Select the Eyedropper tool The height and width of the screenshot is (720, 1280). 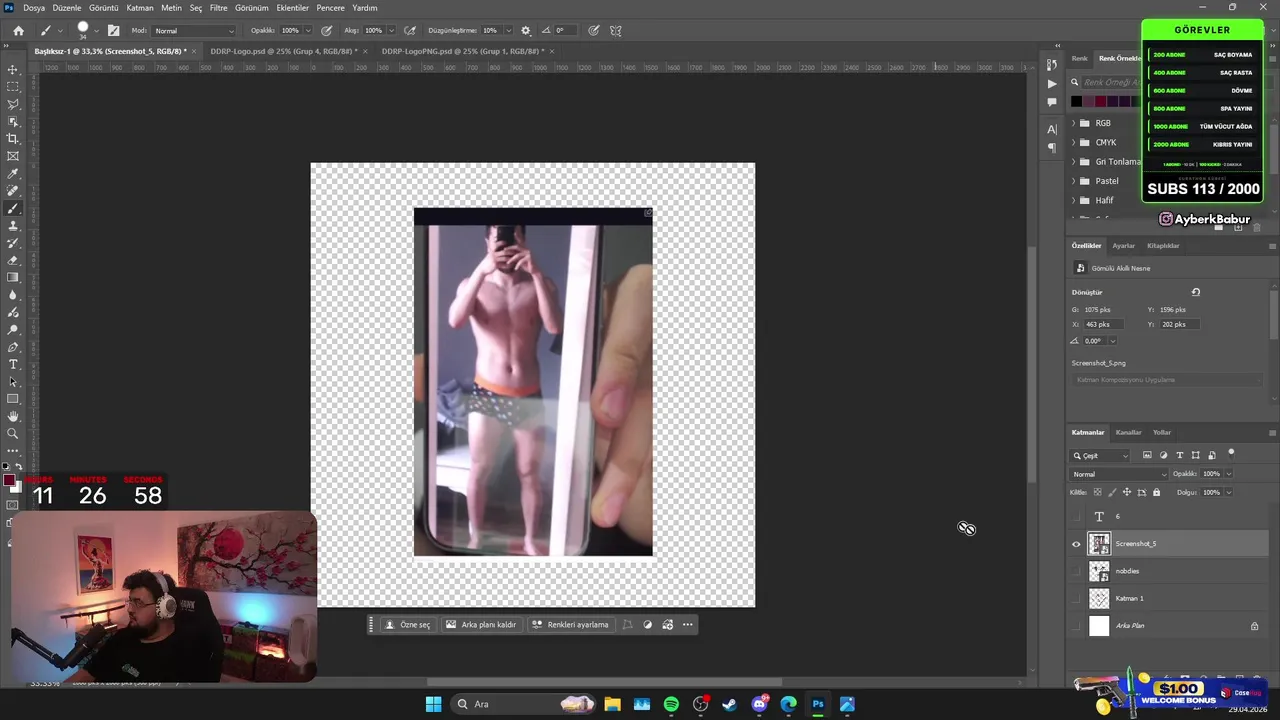tap(13, 174)
